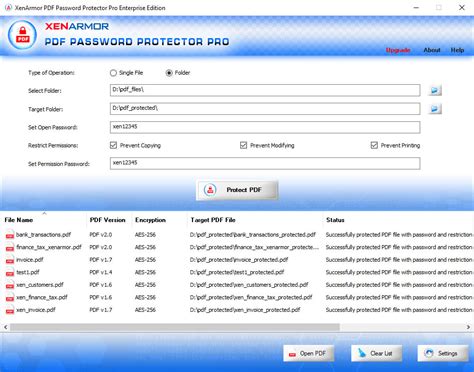474x372 pixels.
Task: Close the XenArmor window
Action: pyautogui.click(x=462, y=8)
